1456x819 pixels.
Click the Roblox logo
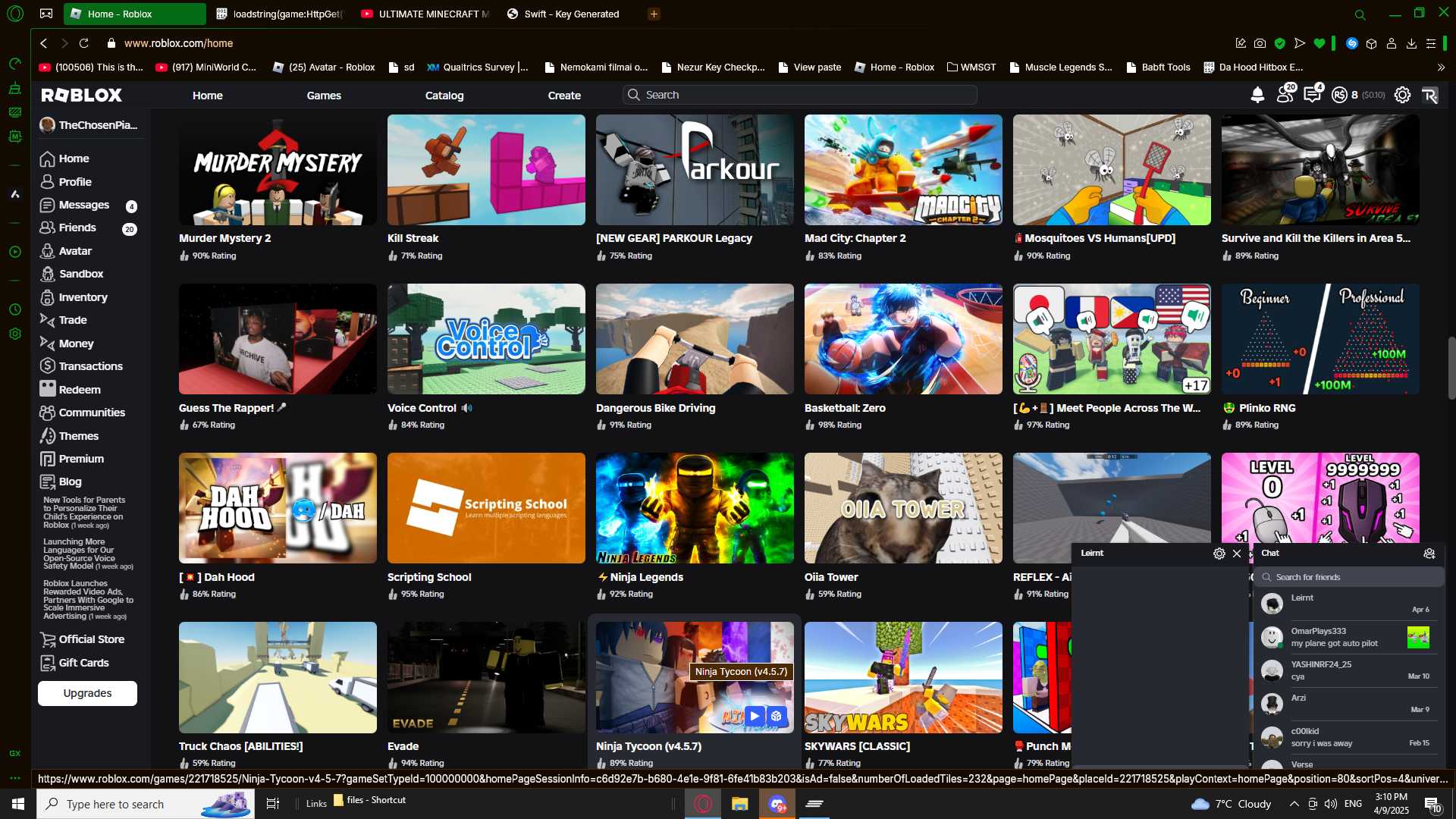click(81, 95)
